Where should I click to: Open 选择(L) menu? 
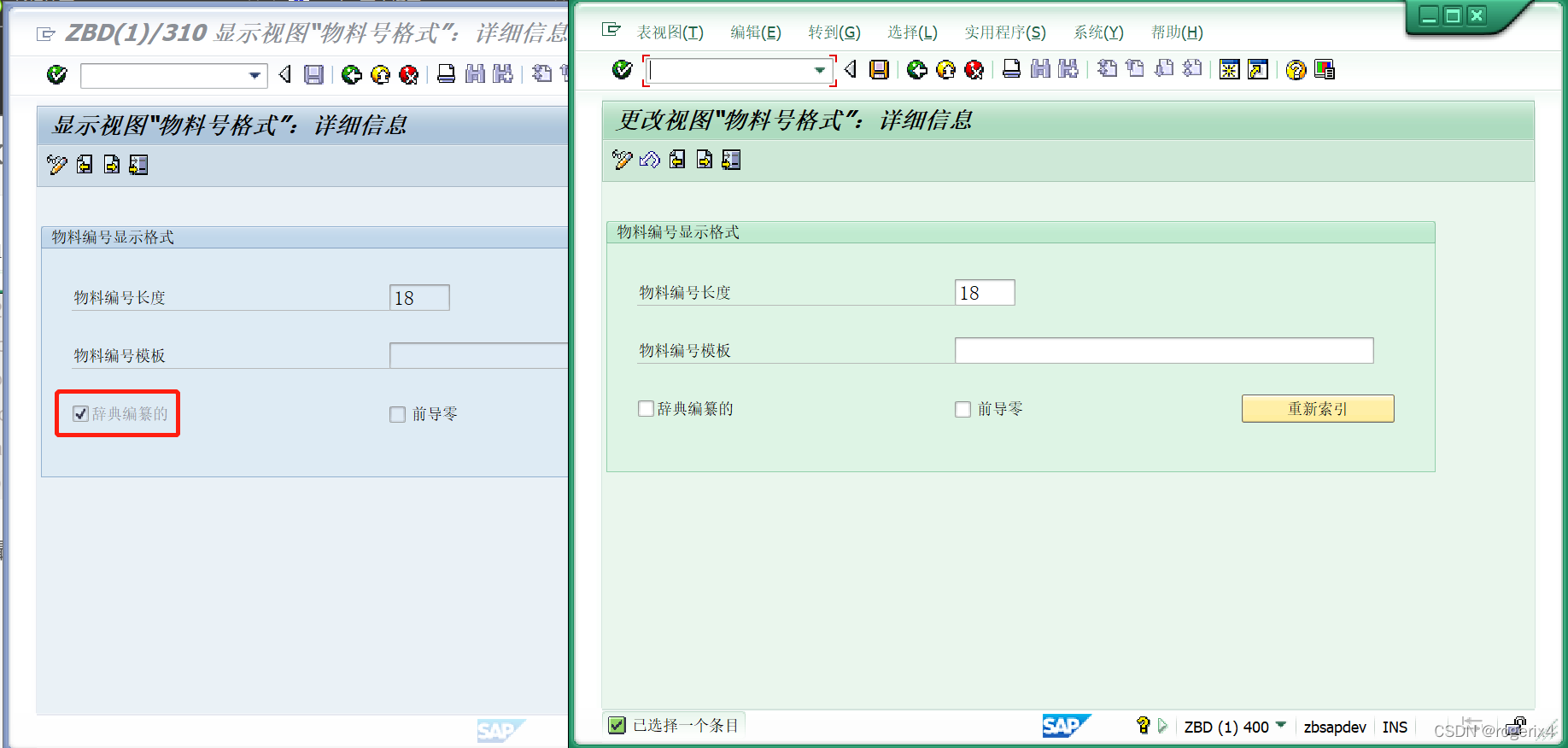(912, 32)
